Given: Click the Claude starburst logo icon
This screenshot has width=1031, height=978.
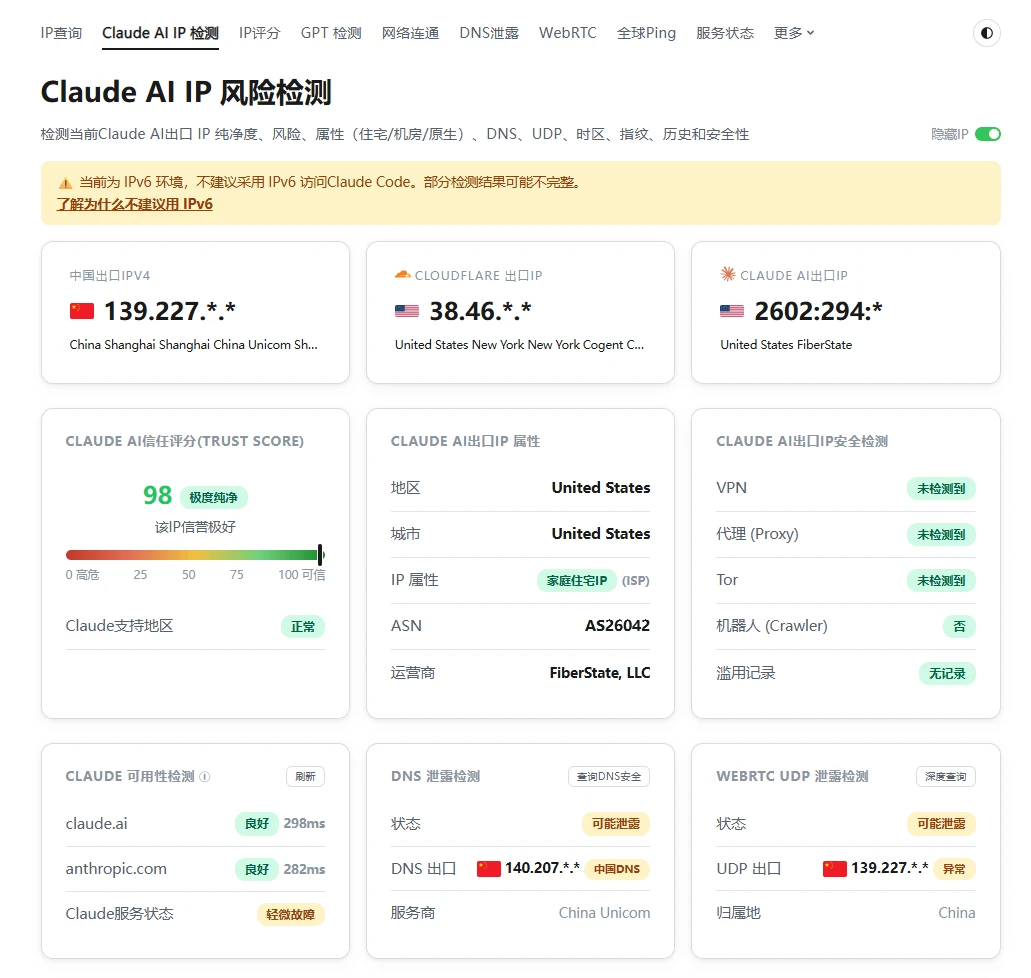Looking at the screenshot, I should coord(728,274).
